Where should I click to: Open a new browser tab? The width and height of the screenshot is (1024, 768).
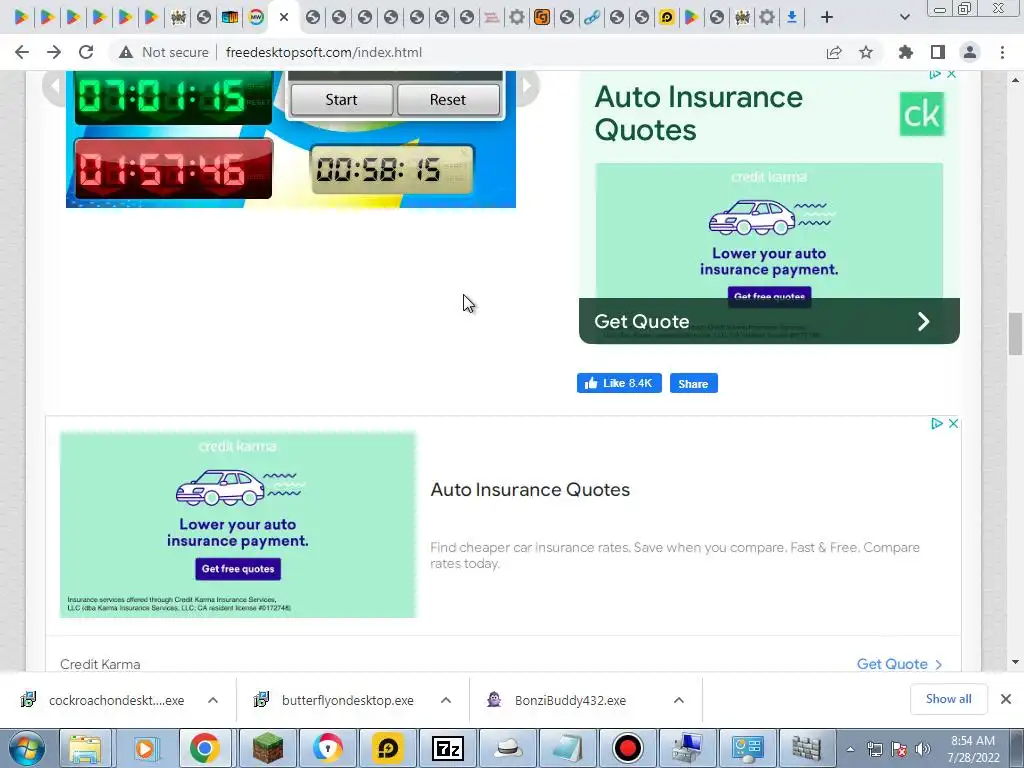coord(827,17)
